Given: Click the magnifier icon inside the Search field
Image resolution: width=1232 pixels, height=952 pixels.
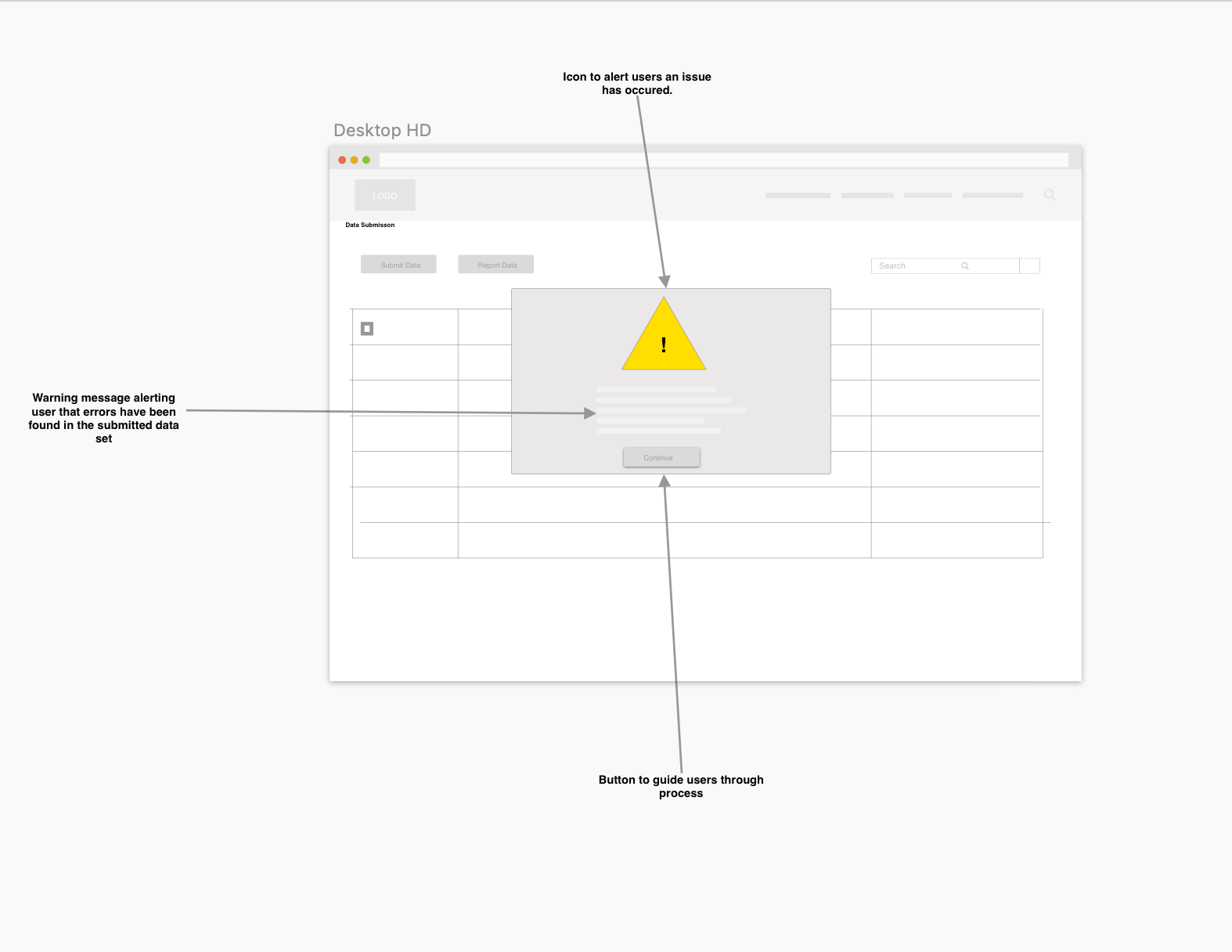Looking at the screenshot, I should (965, 266).
